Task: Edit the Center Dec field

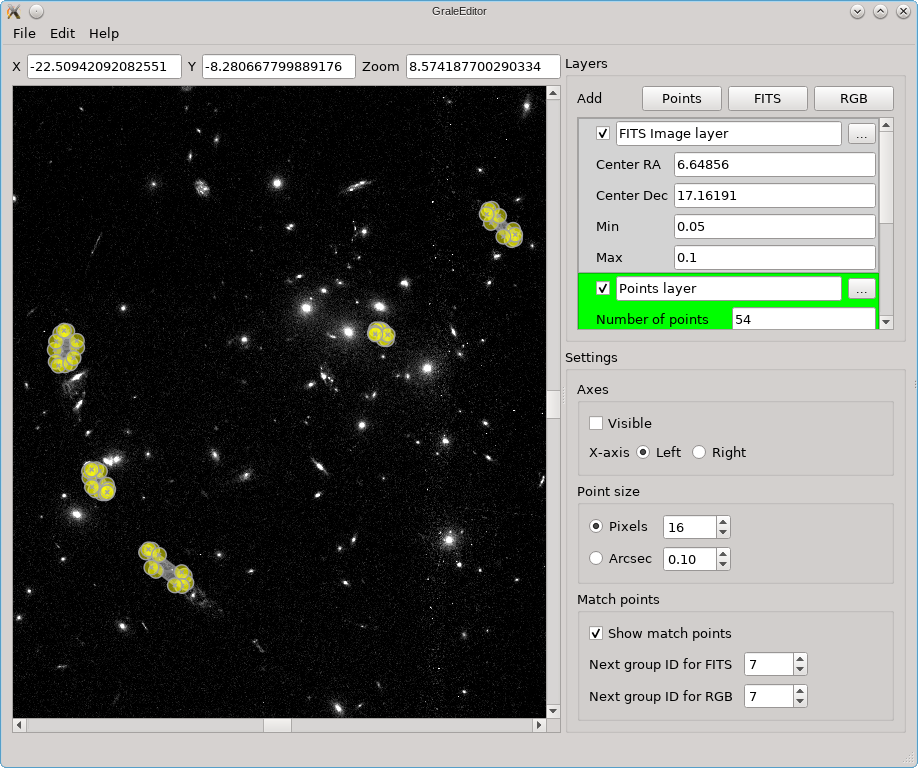Action: [775, 196]
